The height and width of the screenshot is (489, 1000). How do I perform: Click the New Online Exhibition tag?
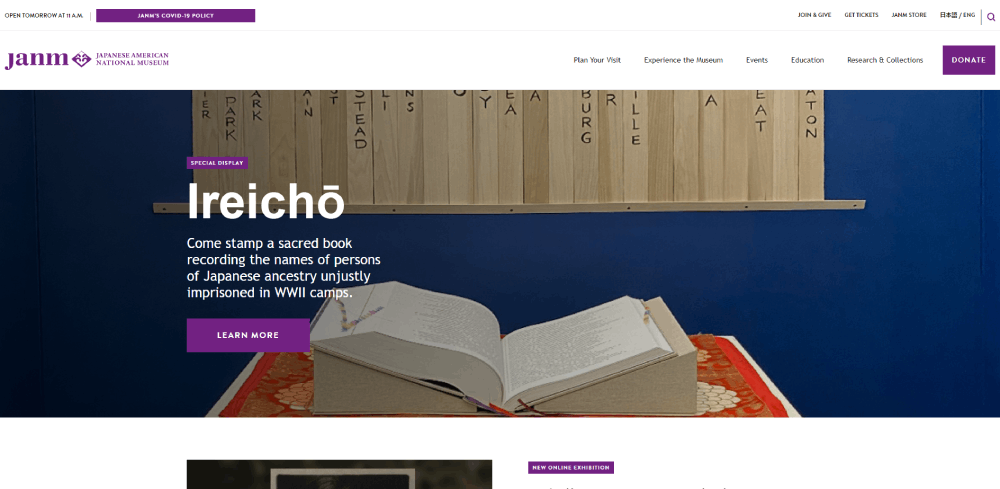(x=571, y=467)
